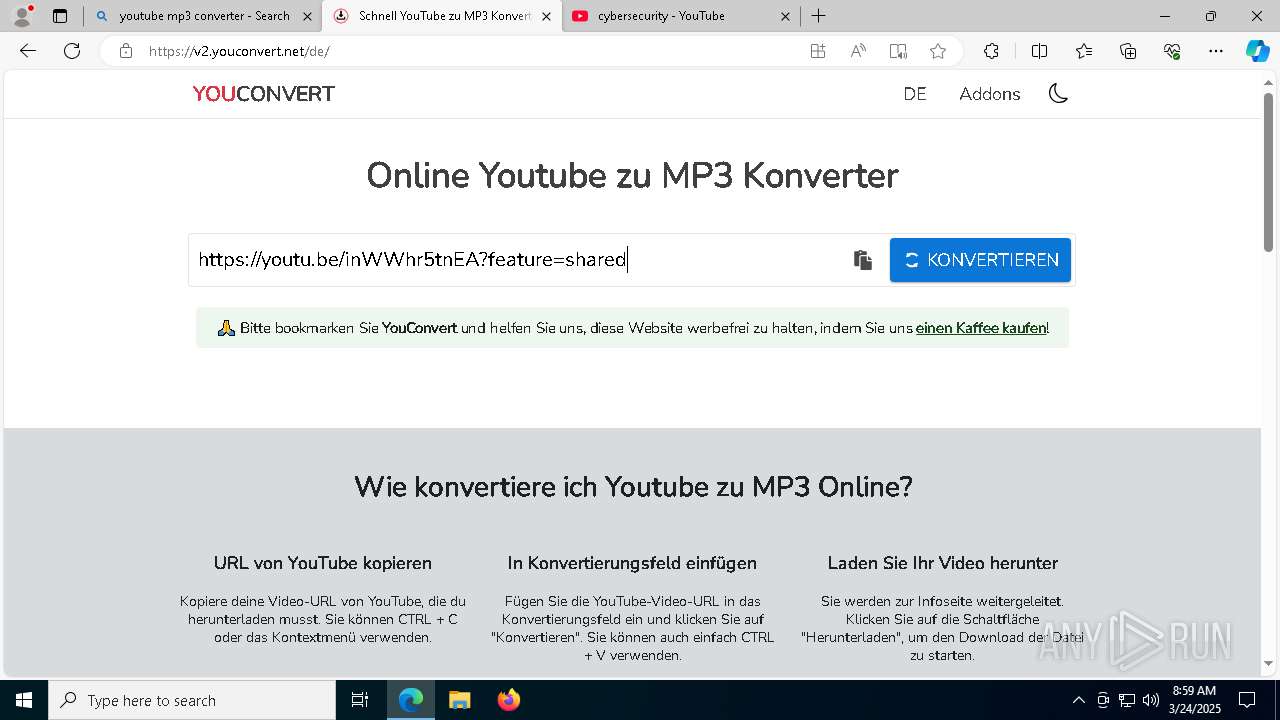Open the Copilot sidebar icon
The image size is (1280, 720).
(1258, 51)
